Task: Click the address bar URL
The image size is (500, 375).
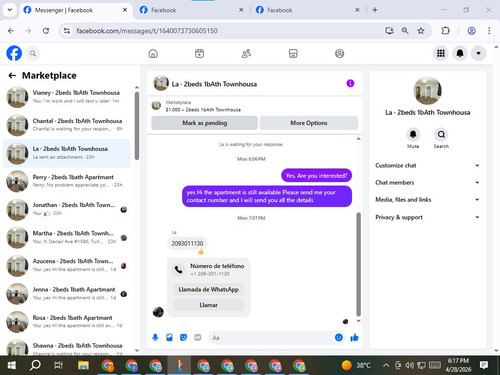Action: [x=147, y=31]
